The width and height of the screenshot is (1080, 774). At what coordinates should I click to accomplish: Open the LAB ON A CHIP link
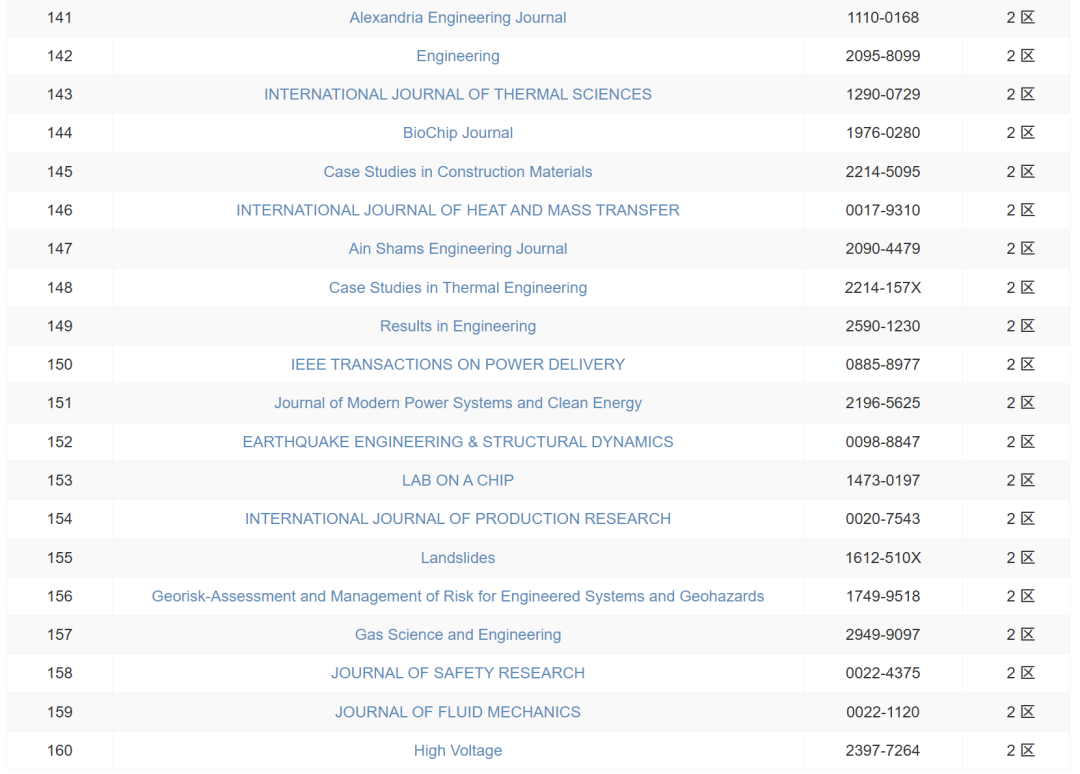(457, 481)
